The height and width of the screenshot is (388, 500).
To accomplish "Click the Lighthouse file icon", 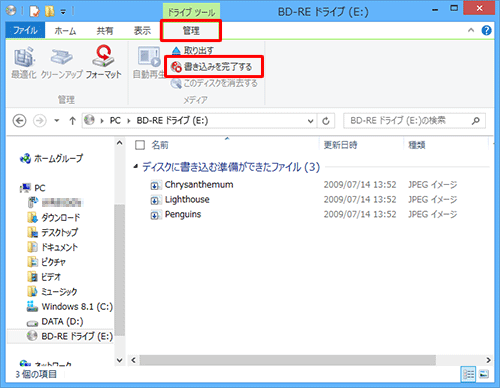I will click(155, 200).
